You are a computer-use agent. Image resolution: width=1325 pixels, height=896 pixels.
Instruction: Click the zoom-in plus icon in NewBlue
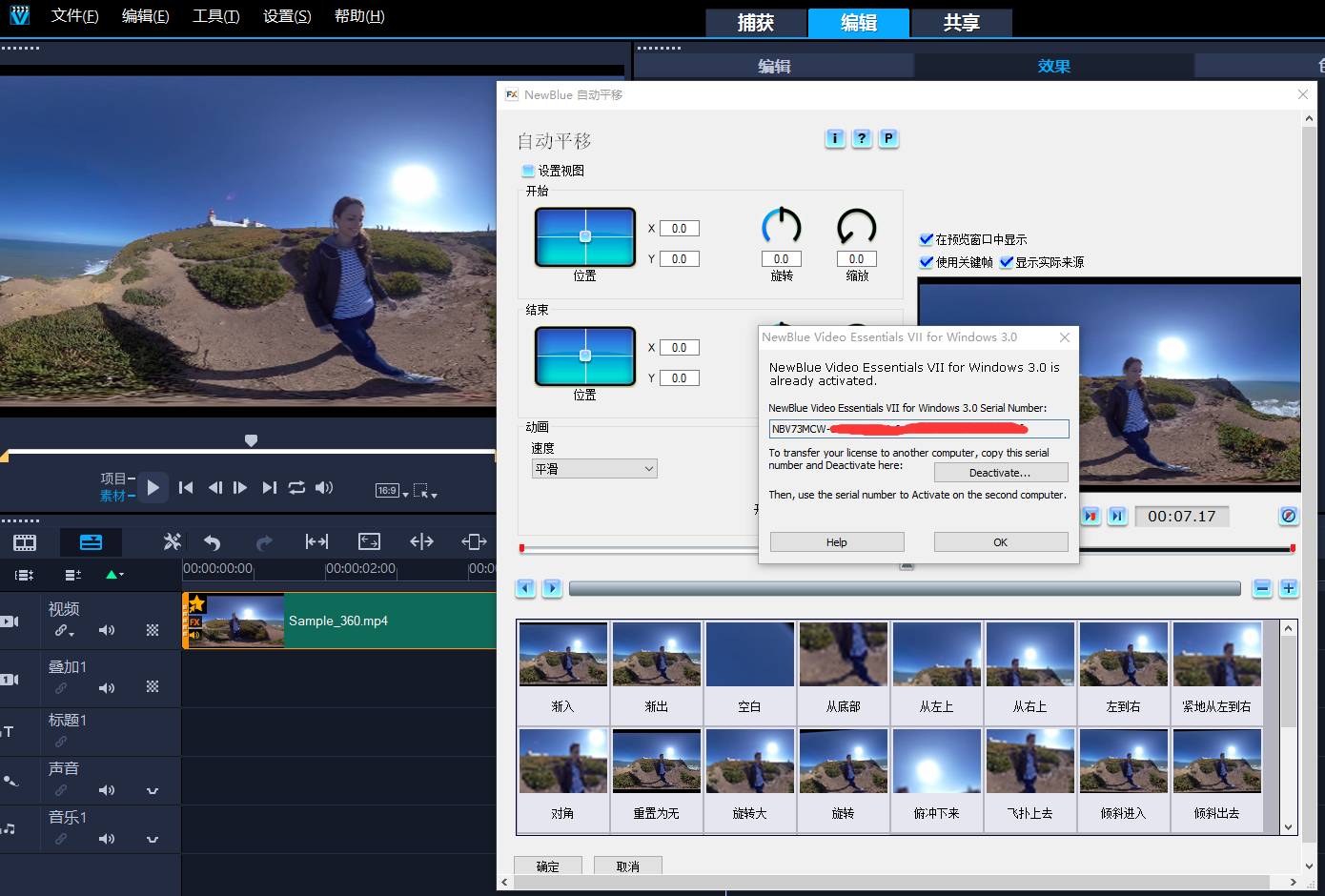(x=1289, y=588)
